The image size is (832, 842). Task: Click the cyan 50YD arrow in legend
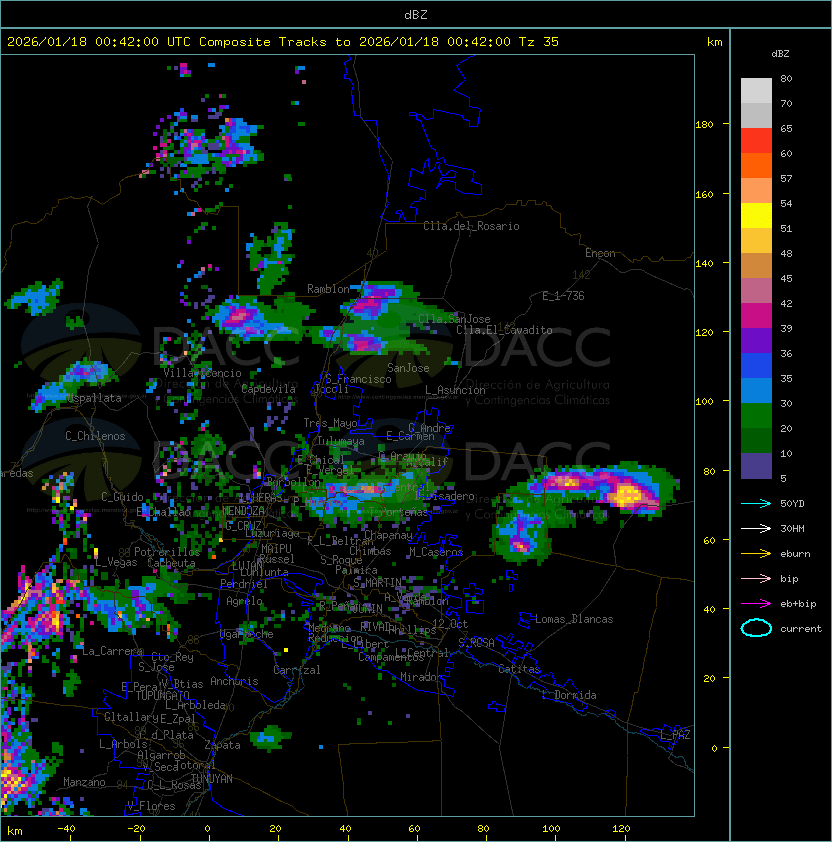click(x=756, y=503)
